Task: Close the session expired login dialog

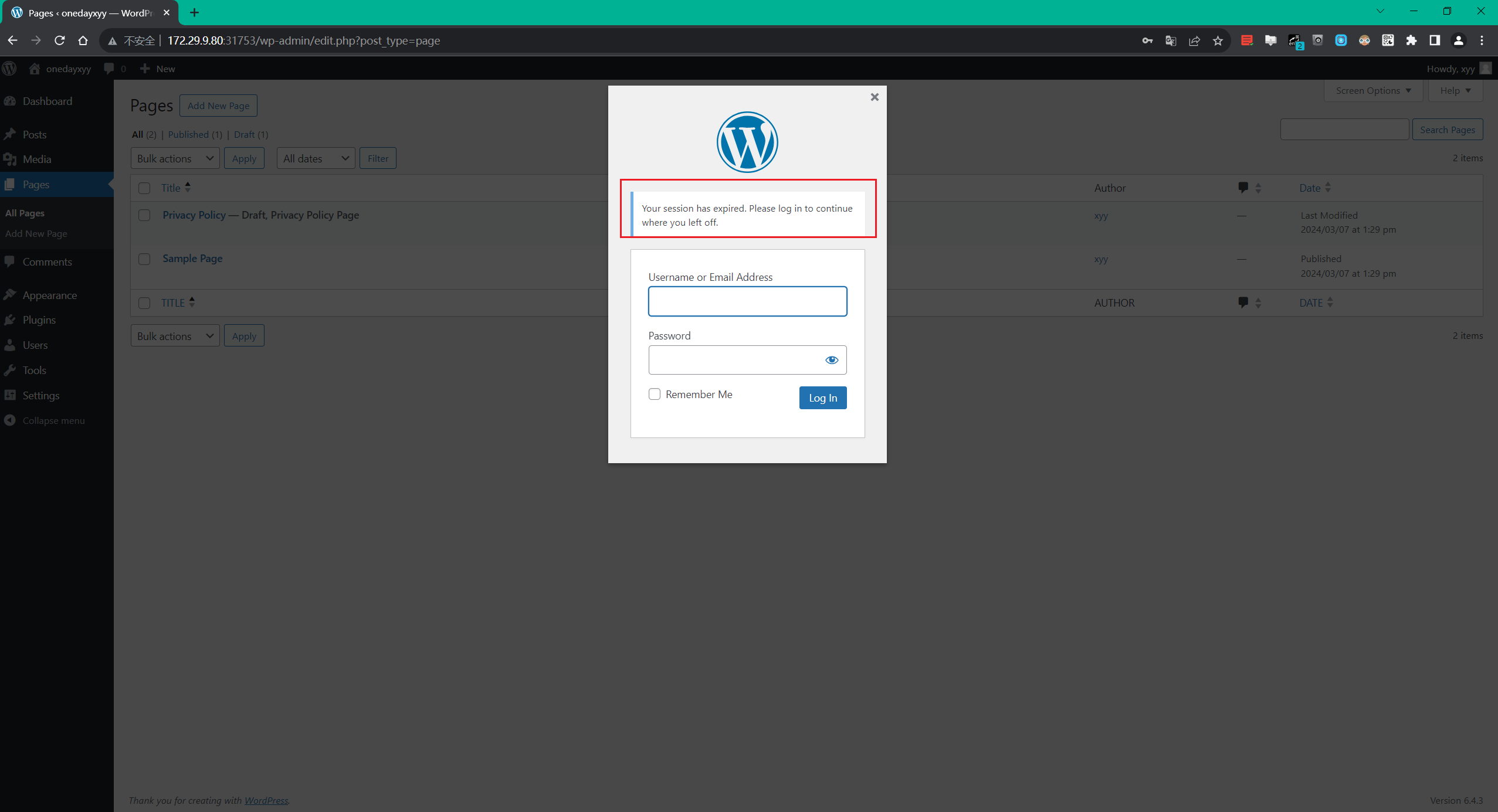Action: [875, 97]
